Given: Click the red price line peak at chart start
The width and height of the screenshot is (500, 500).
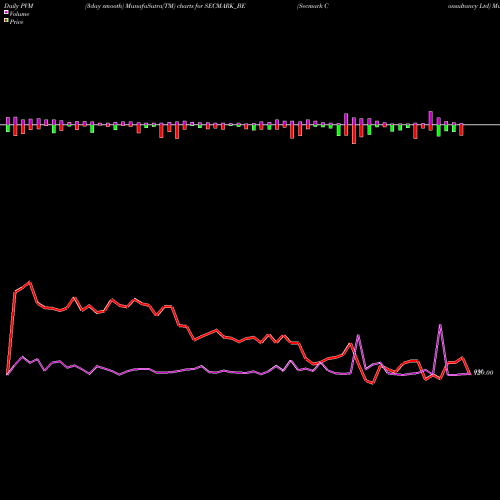Looking at the screenshot, I should pyautogui.click(x=30, y=282).
